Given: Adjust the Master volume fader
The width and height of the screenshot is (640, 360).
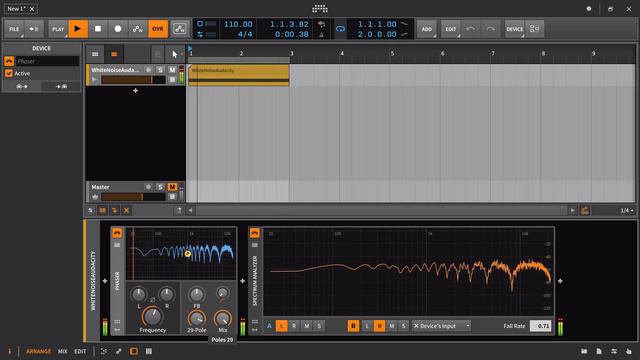Looking at the screenshot, I should pos(133,197).
